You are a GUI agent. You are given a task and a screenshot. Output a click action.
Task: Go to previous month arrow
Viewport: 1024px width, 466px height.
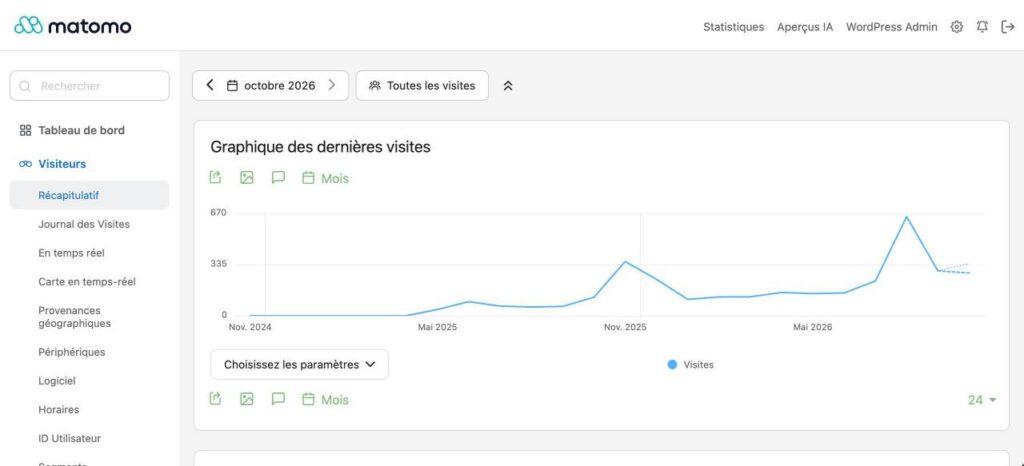pyautogui.click(x=210, y=85)
